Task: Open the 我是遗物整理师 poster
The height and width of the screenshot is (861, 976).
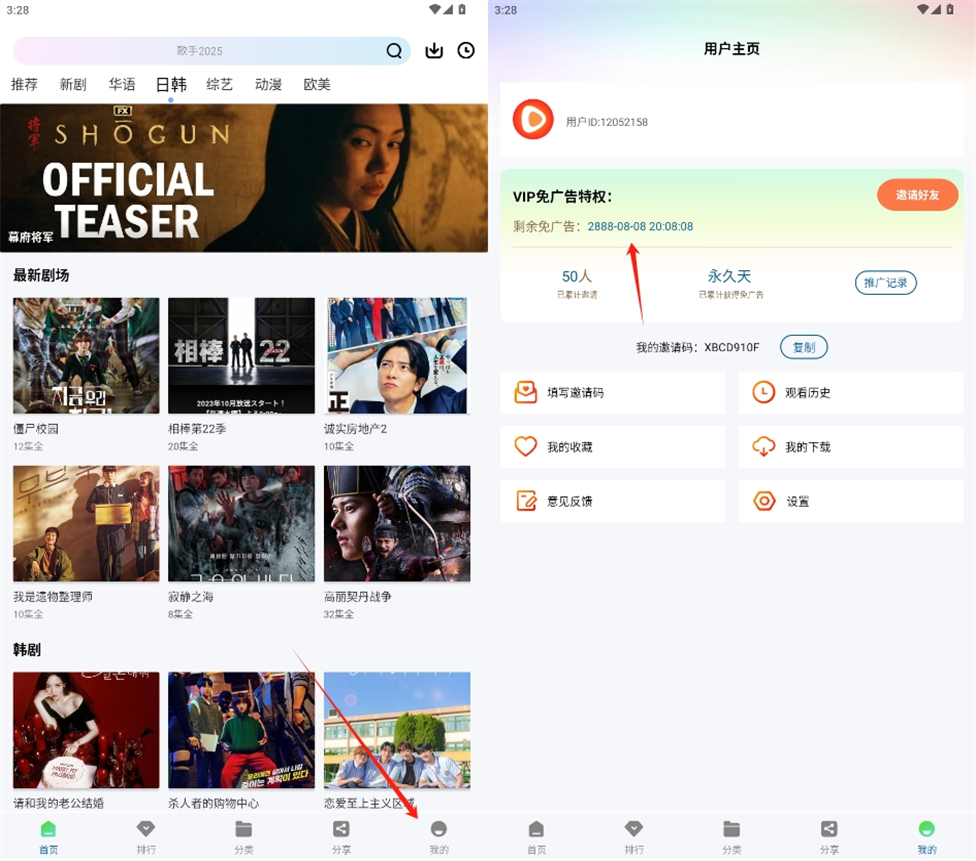Action: [x=86, y=524]
